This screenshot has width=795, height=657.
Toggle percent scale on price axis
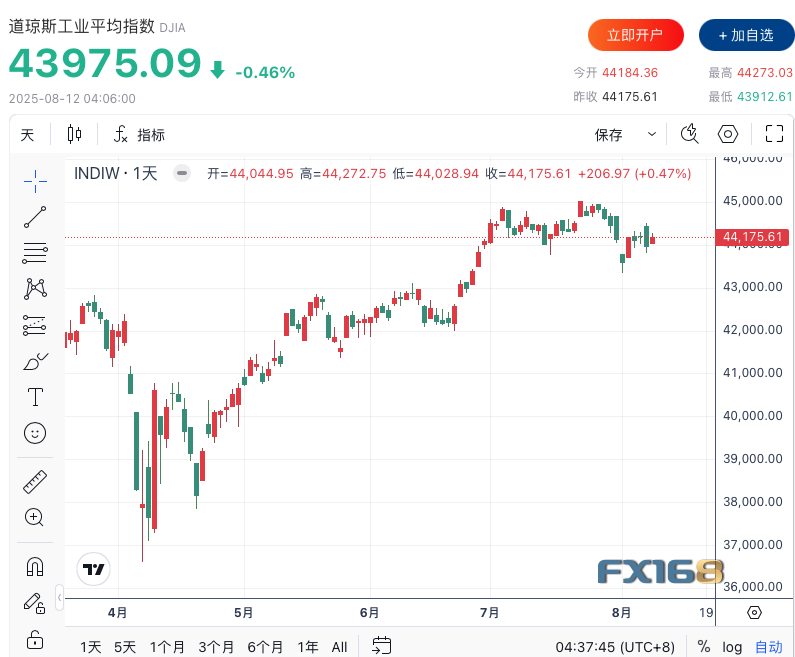click(704, 647)
